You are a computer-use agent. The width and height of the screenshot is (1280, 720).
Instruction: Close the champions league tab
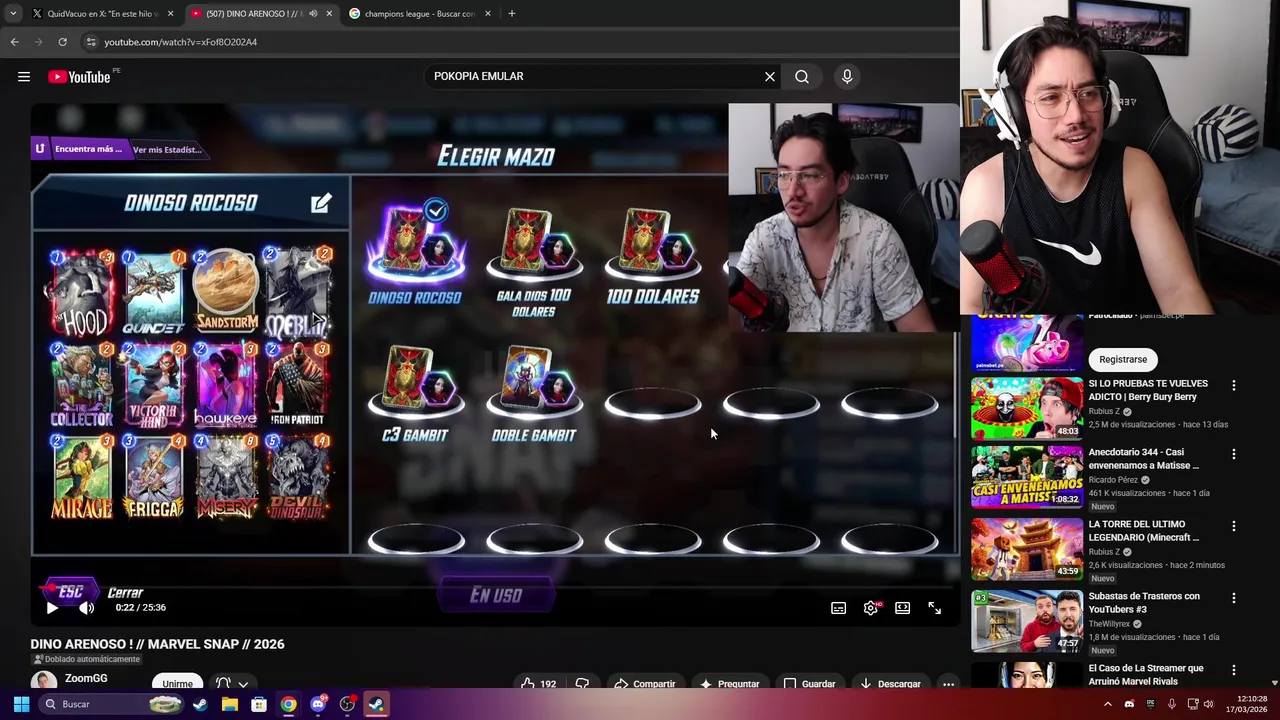pyautogui.click(x=488, y=14)
